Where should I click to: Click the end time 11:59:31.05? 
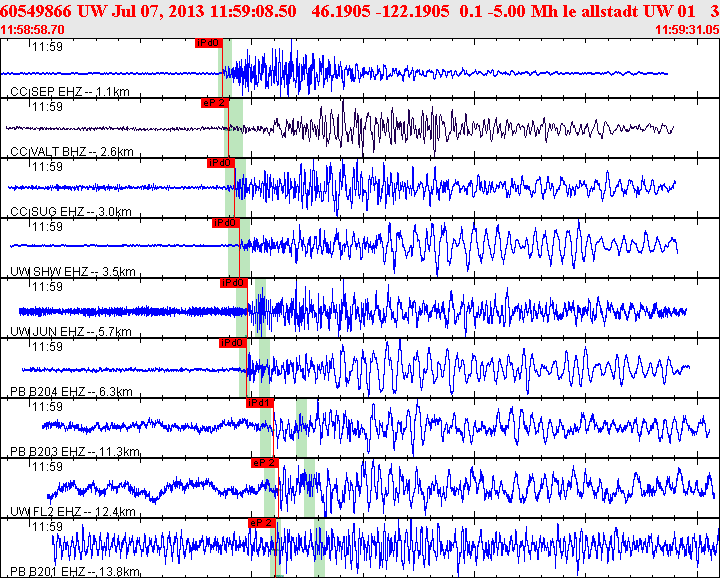tap(687, 30)
